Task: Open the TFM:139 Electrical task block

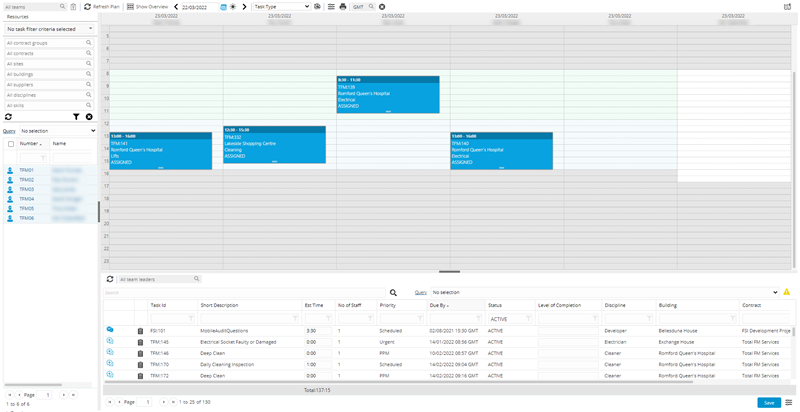Action: click(x=388, y=94)
